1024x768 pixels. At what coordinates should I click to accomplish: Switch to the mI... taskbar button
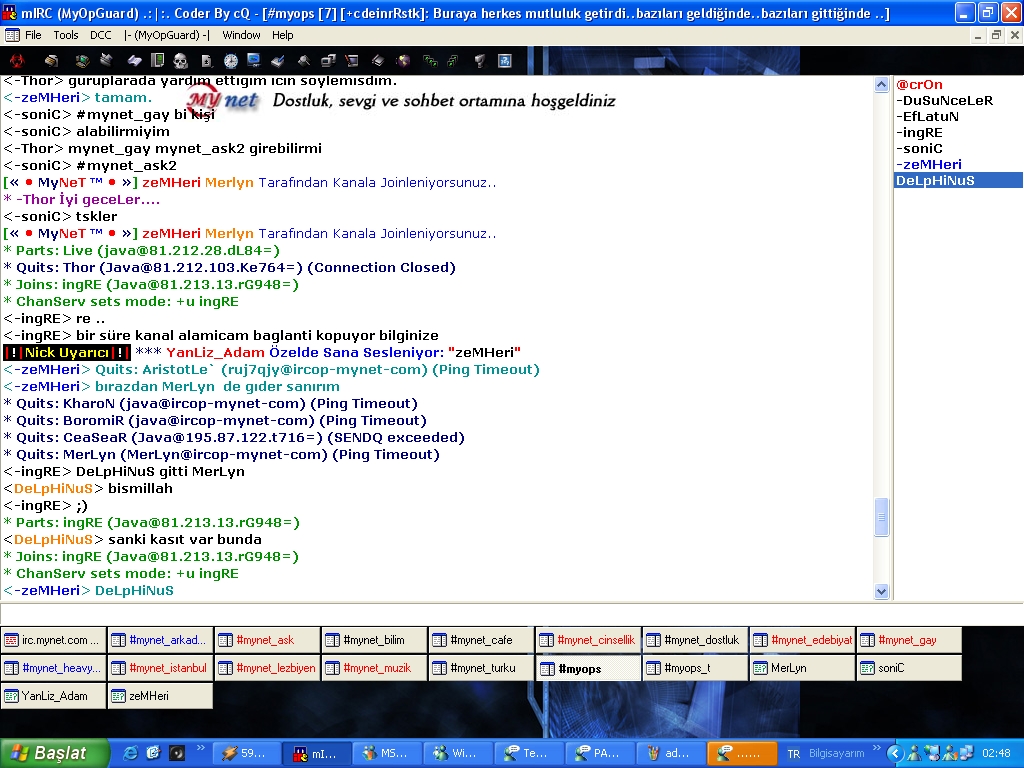[316, 753]
